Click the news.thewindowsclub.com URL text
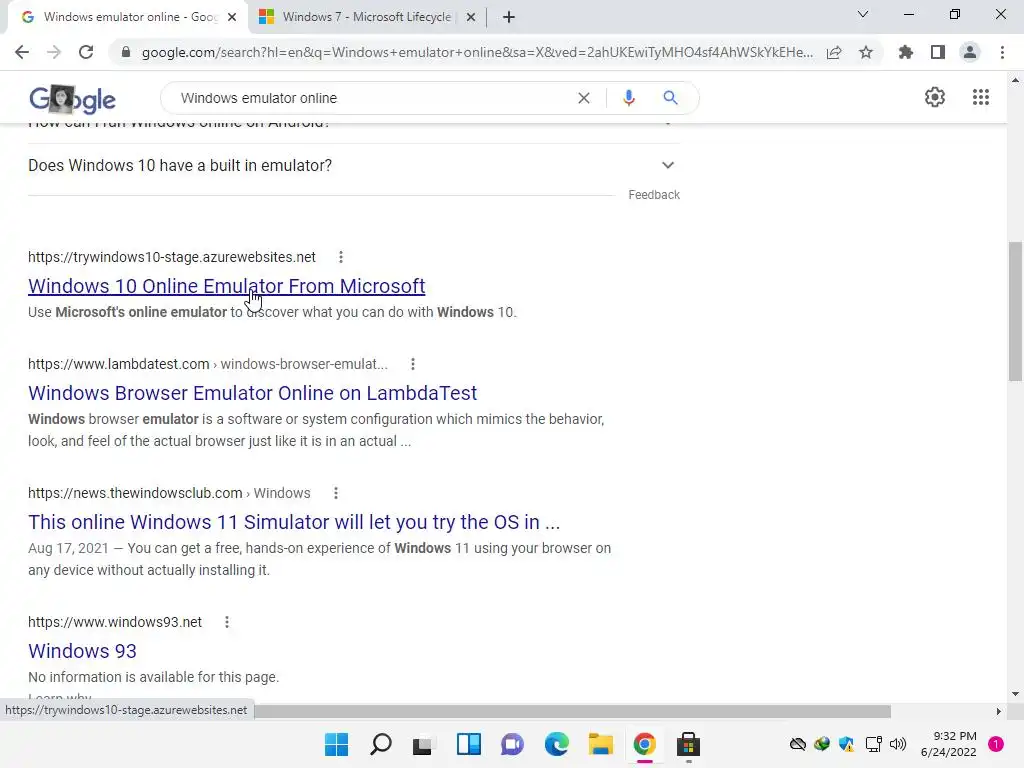This screenshot has height=768, width=1024. [x=169, y=493]
